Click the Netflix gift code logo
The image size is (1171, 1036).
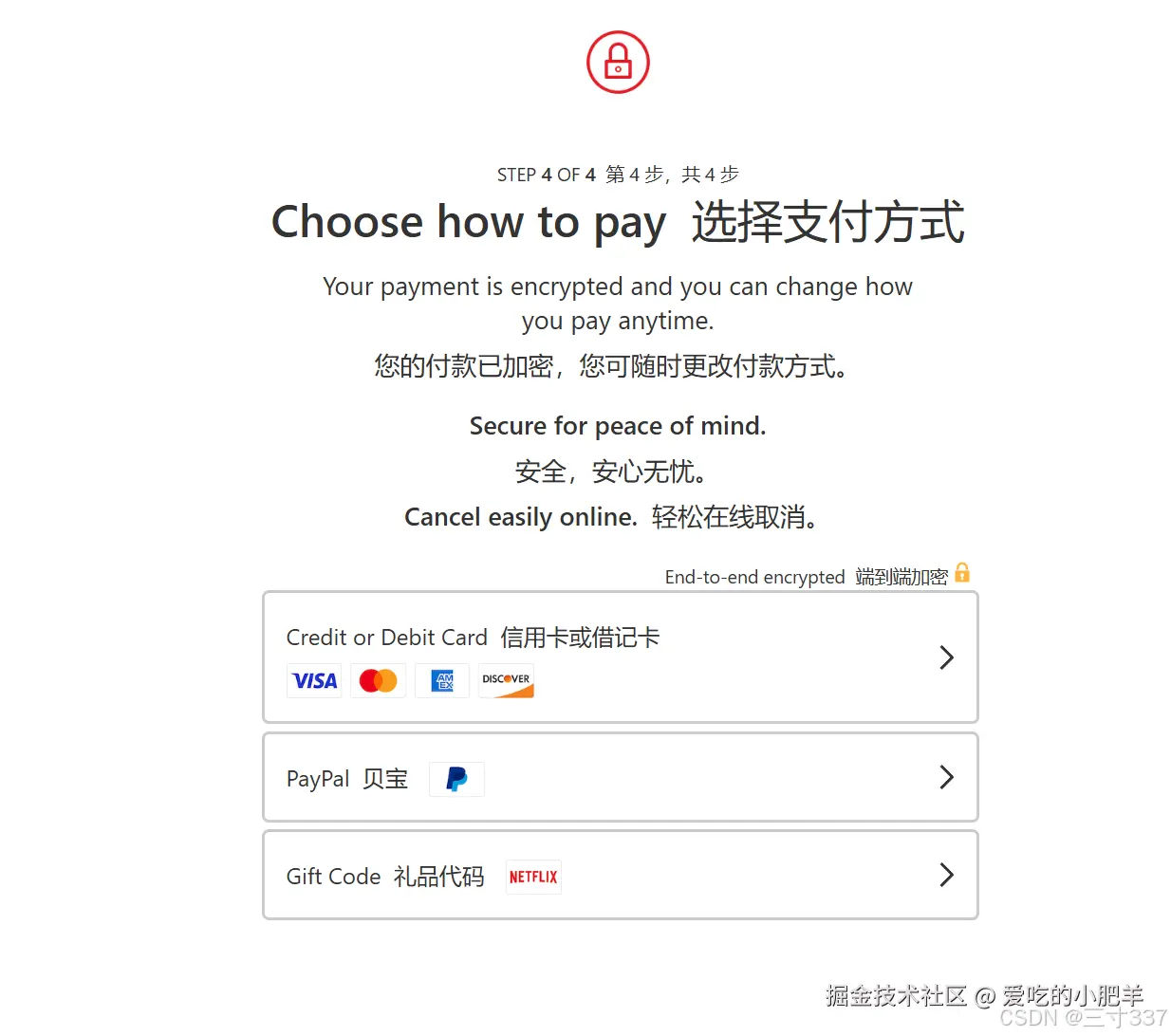point(533,877)
